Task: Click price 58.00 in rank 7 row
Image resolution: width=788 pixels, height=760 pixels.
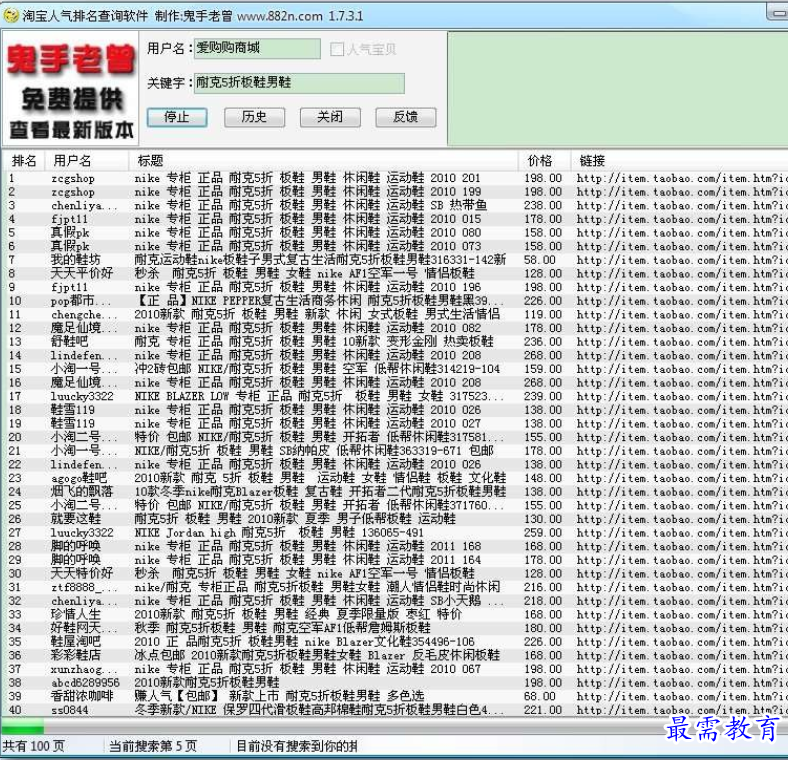Action: tap(540, 260)
